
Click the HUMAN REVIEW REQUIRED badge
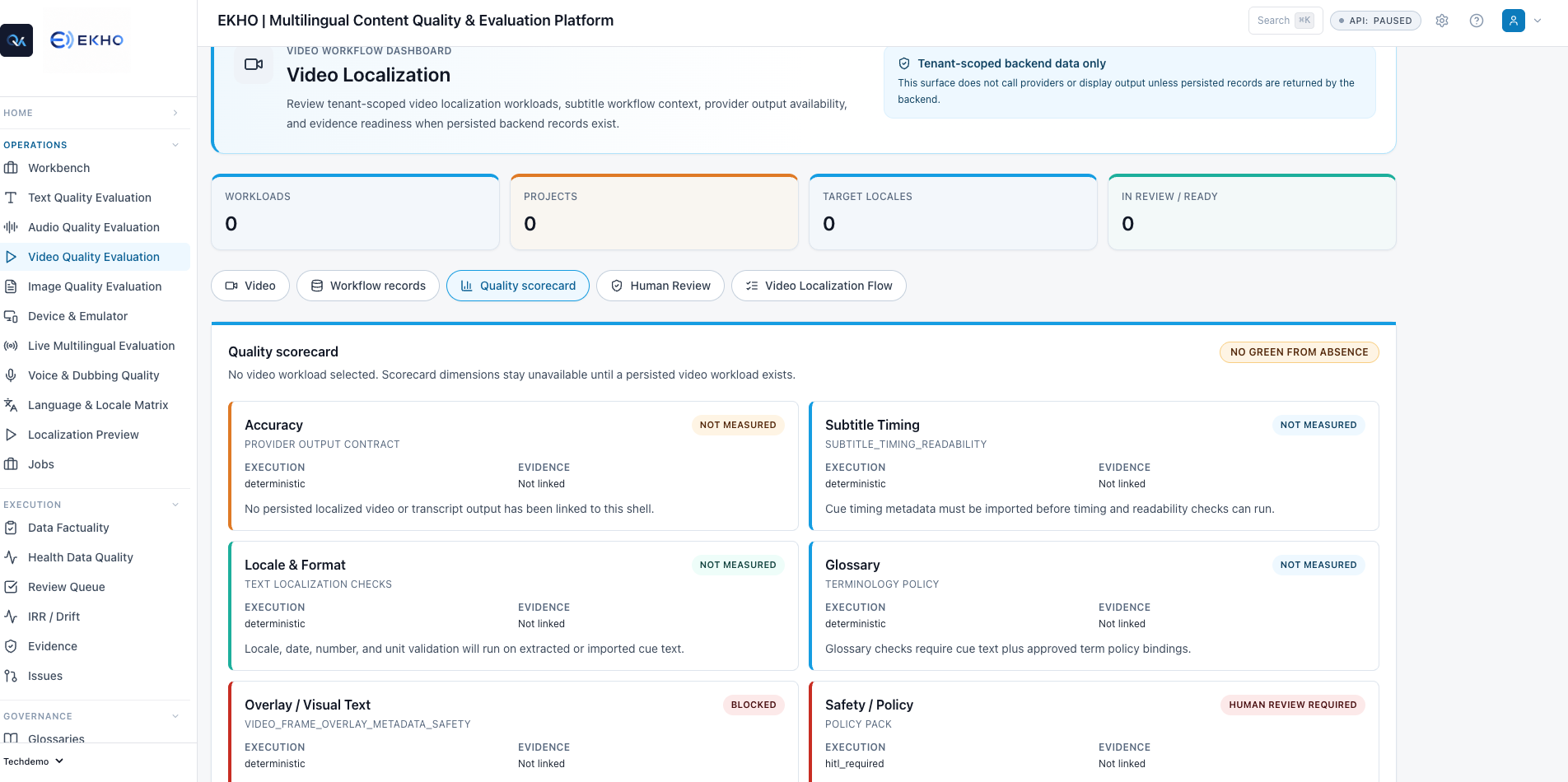click(x=1293, y=705)
